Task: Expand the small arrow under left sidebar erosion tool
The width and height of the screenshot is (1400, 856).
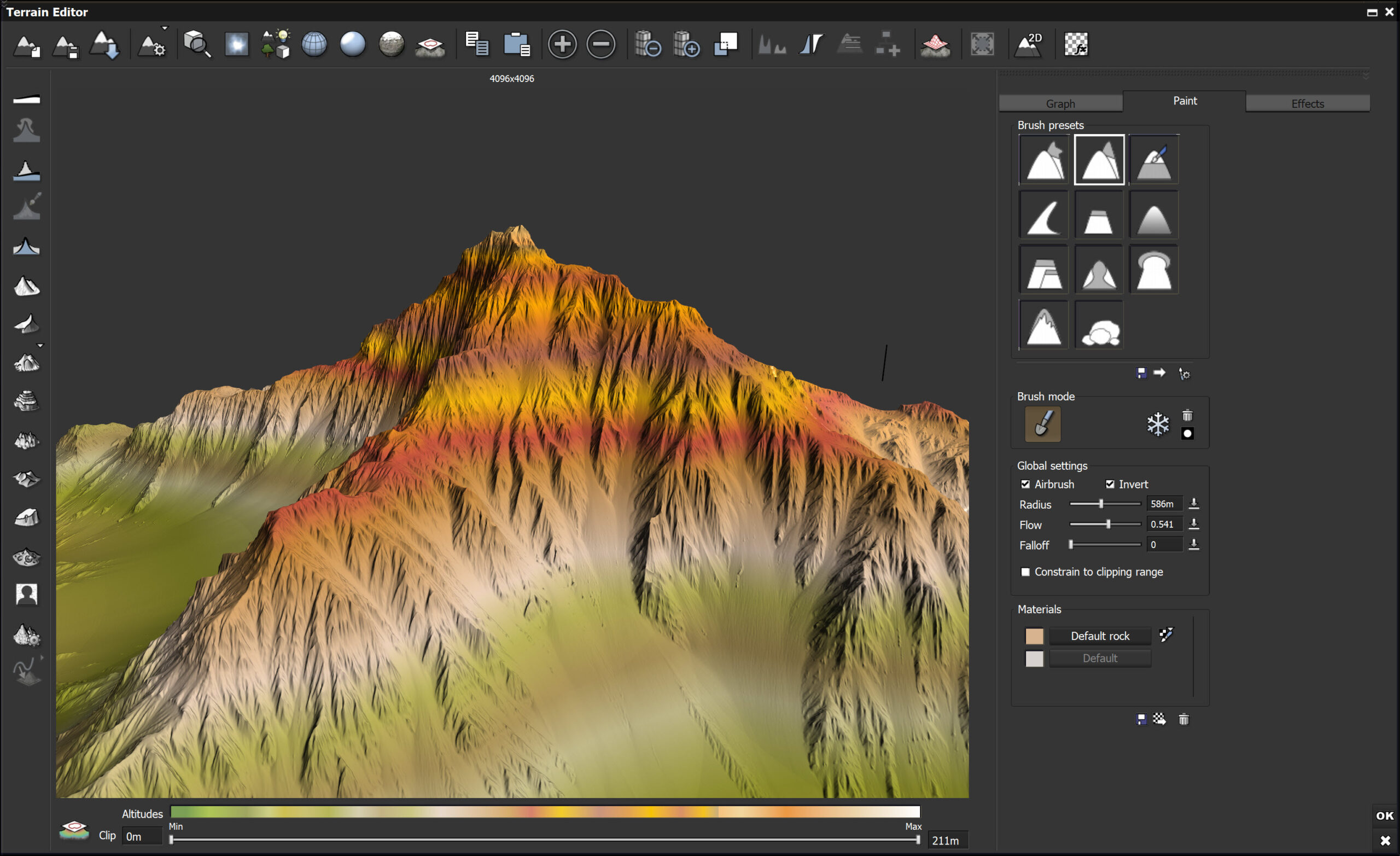Action: (40, 345)
